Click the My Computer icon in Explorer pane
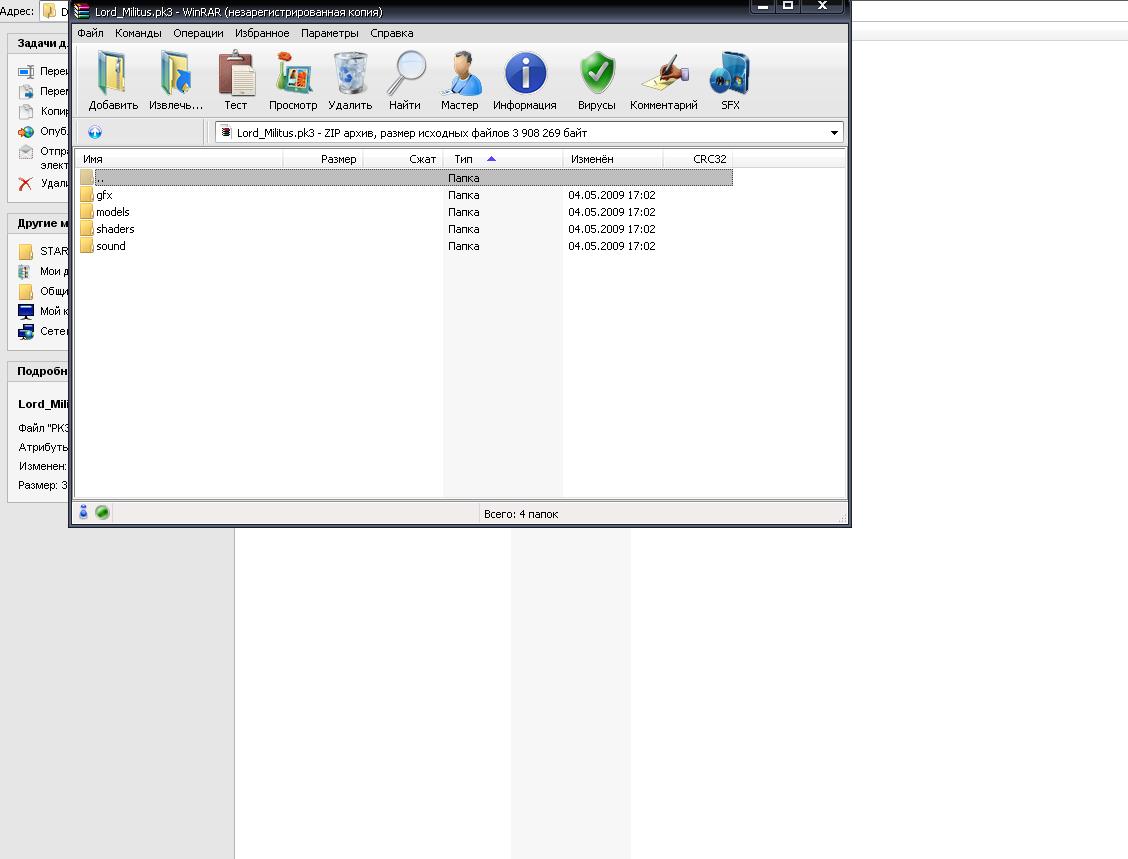This screenshot has height=859, width=1128. click(x=26, y=312)
